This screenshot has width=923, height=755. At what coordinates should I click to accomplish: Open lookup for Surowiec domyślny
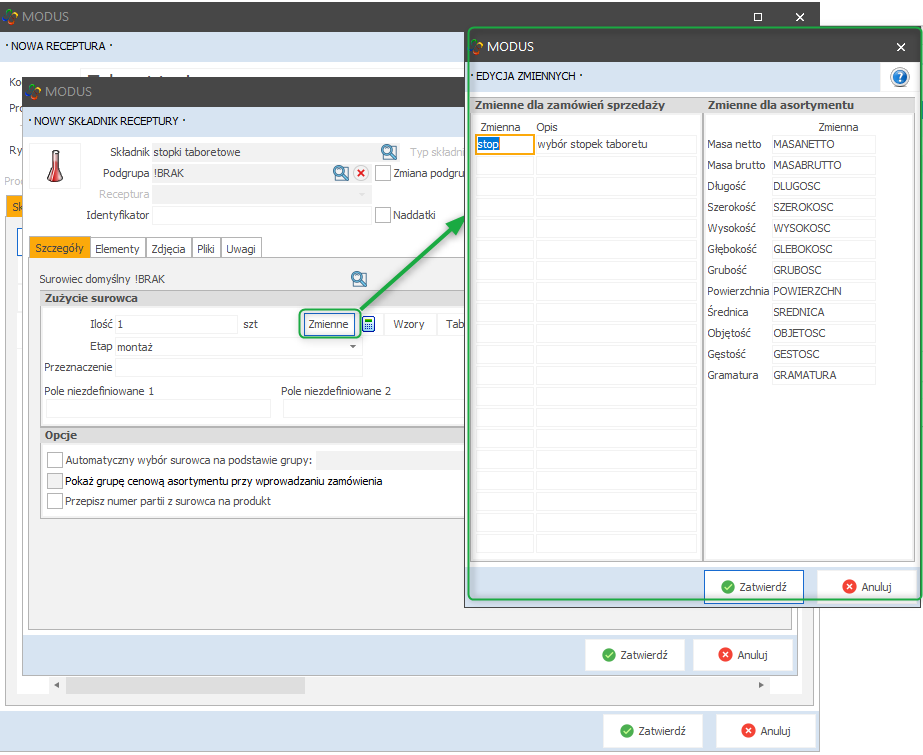359,279
